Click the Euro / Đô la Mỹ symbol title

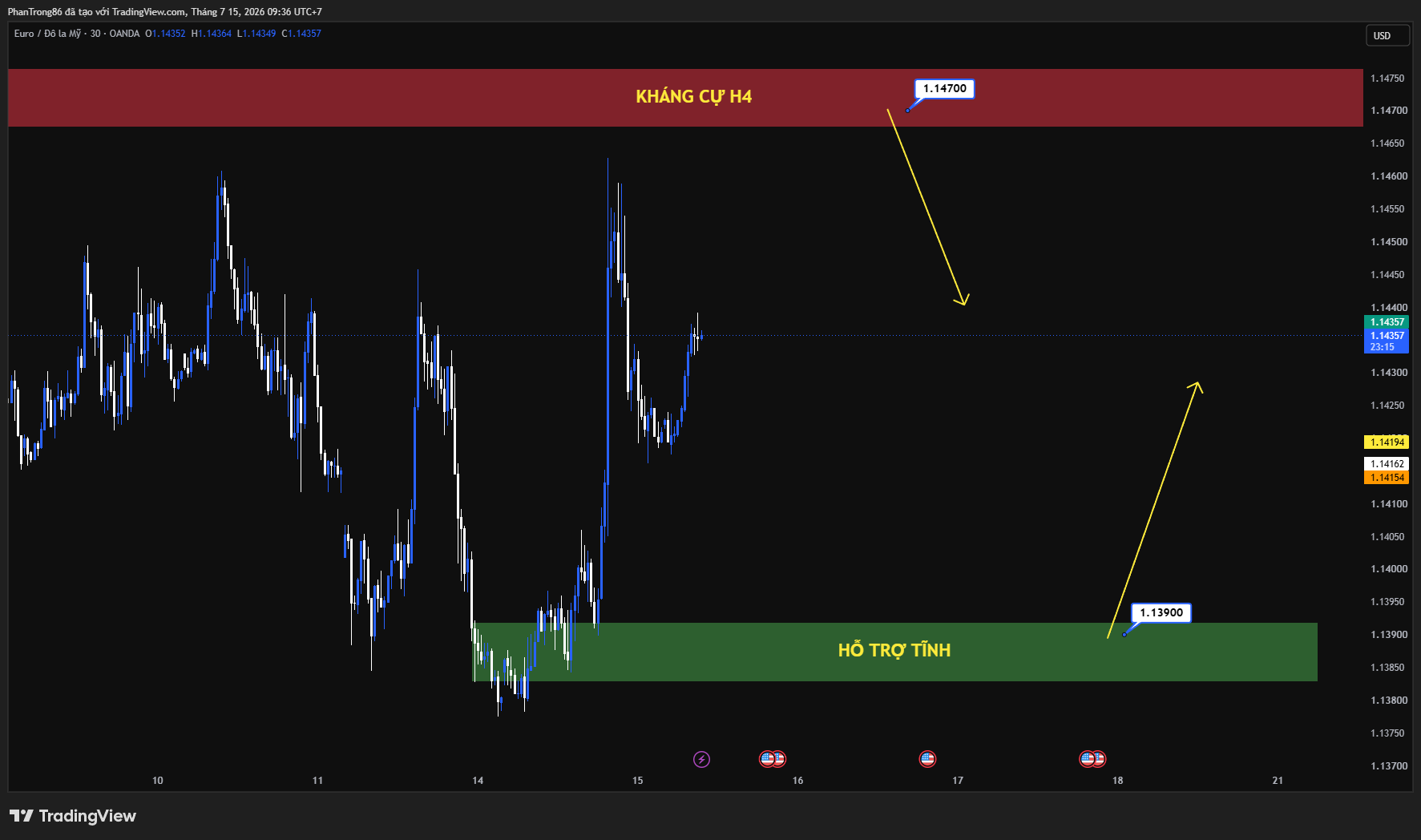(x=47, y=34)
